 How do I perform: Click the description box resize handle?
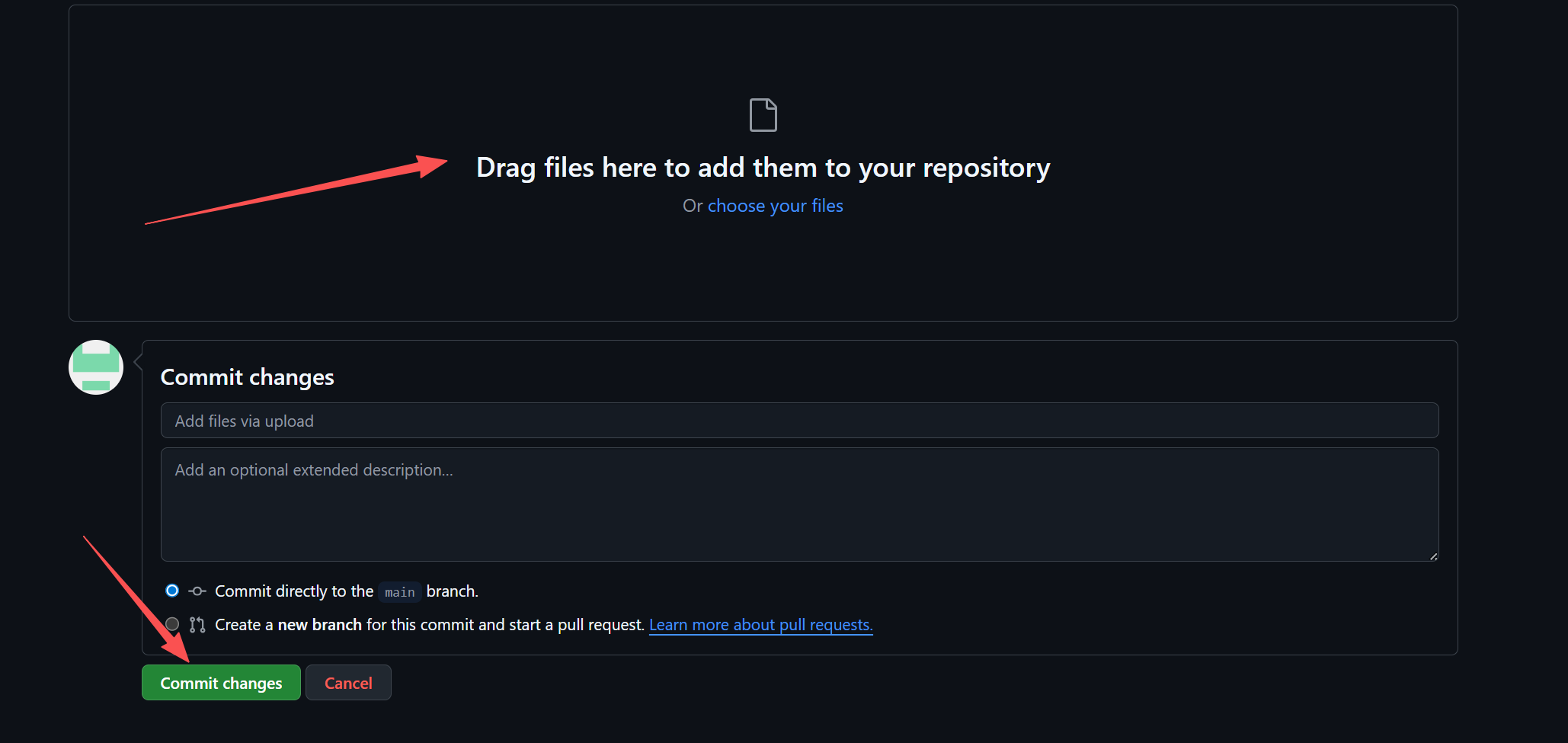(x=1433, y=556)
